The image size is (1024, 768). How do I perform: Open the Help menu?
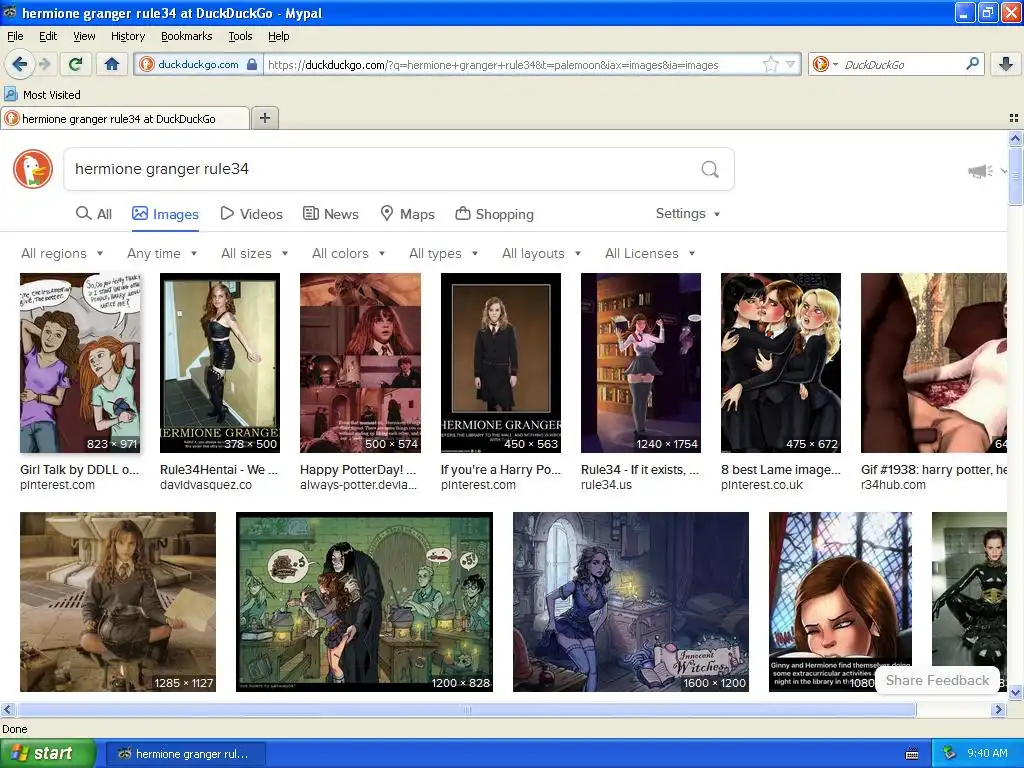pyautogui.click(x=278, y=36)
